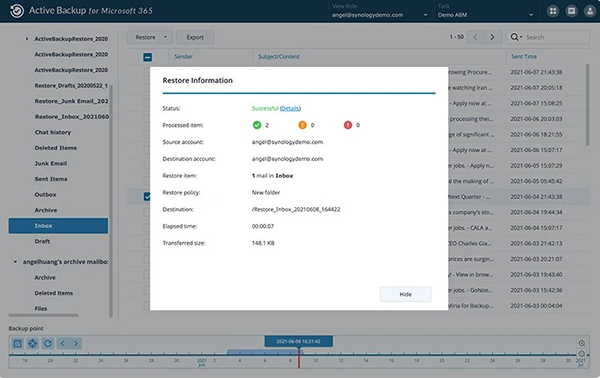Open Files under archive mailbox
Screen dimensions: 600x378
(41, 308)
